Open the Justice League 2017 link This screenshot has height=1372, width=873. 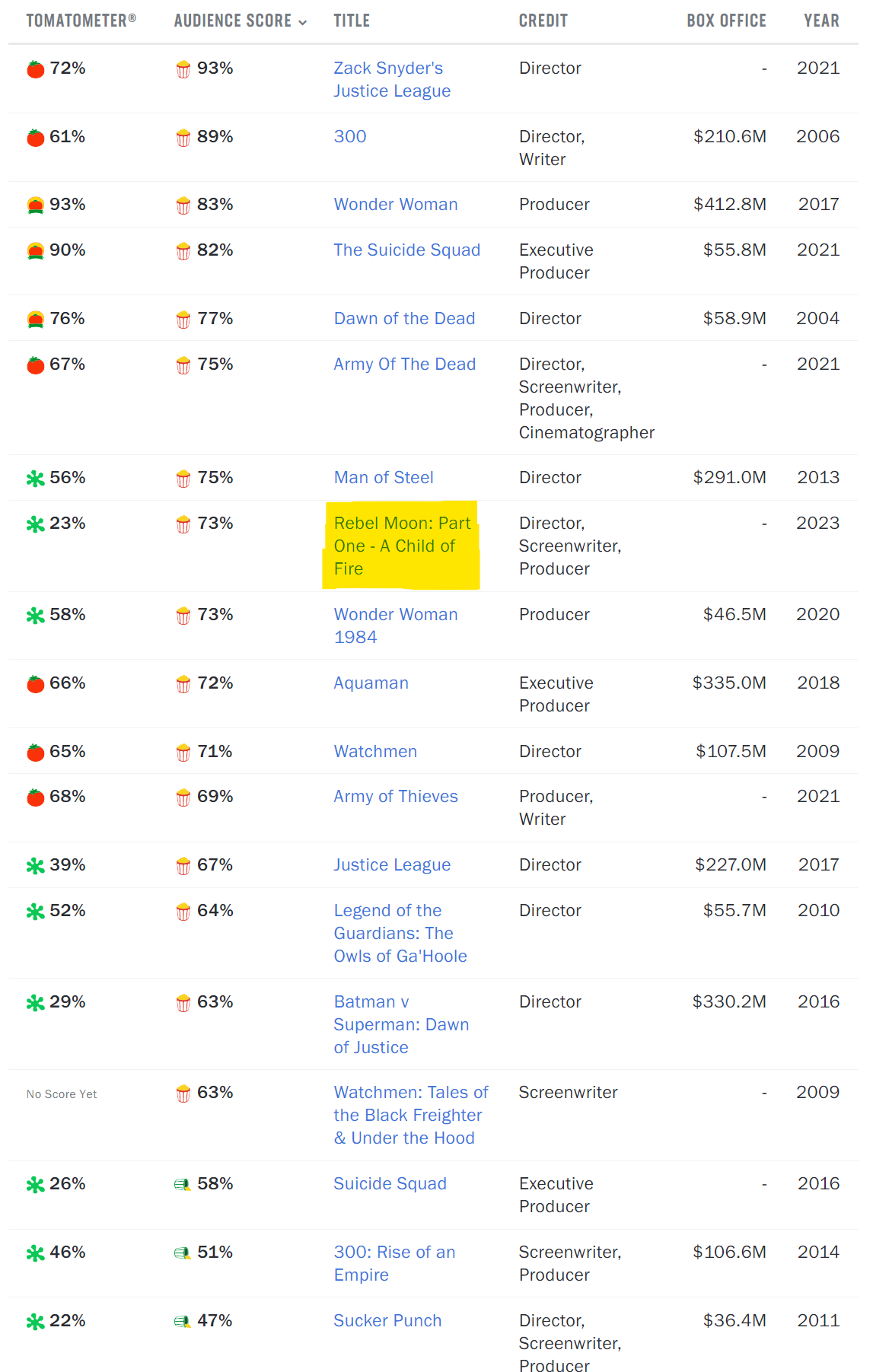(x=392, y=864)
